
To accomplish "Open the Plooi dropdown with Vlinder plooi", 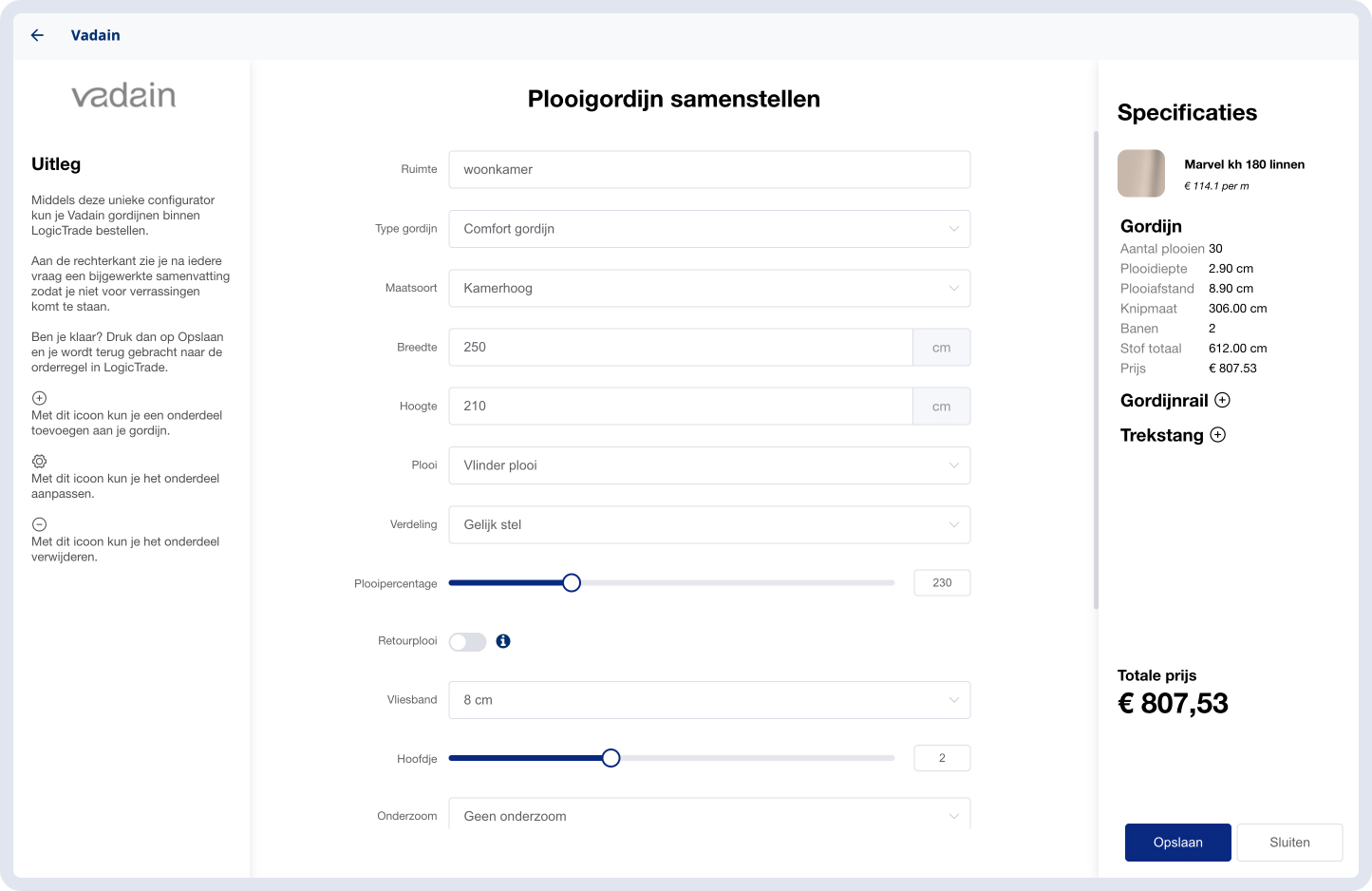I will 708,465.
